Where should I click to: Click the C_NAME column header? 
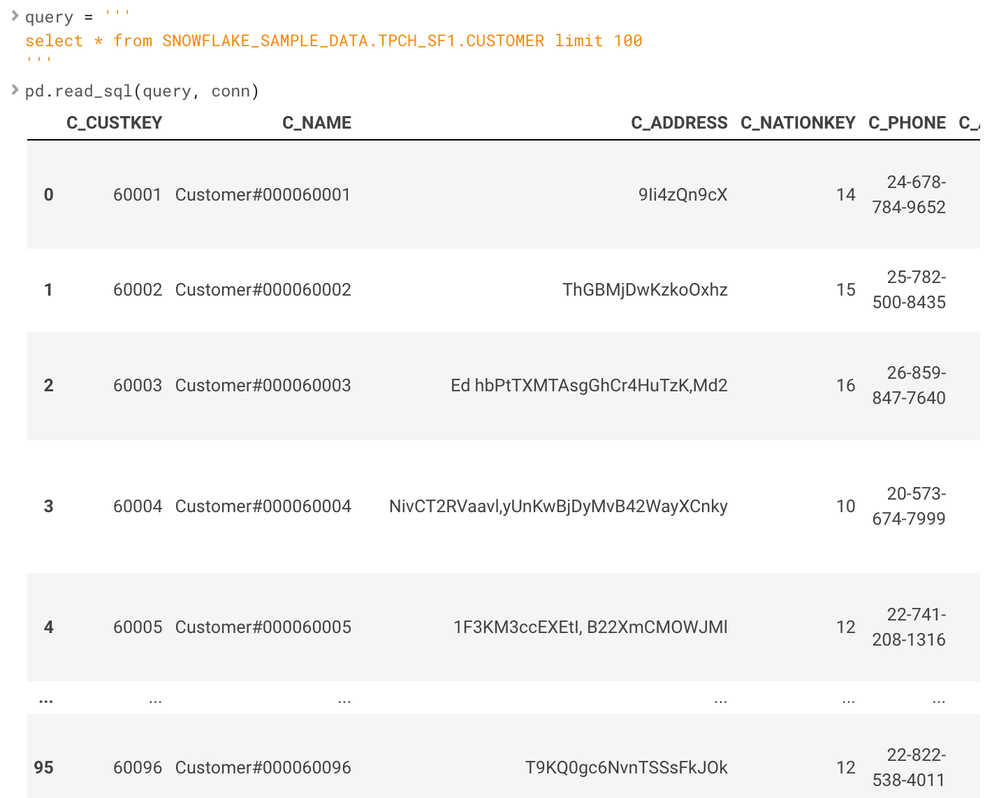click(316, 123)
